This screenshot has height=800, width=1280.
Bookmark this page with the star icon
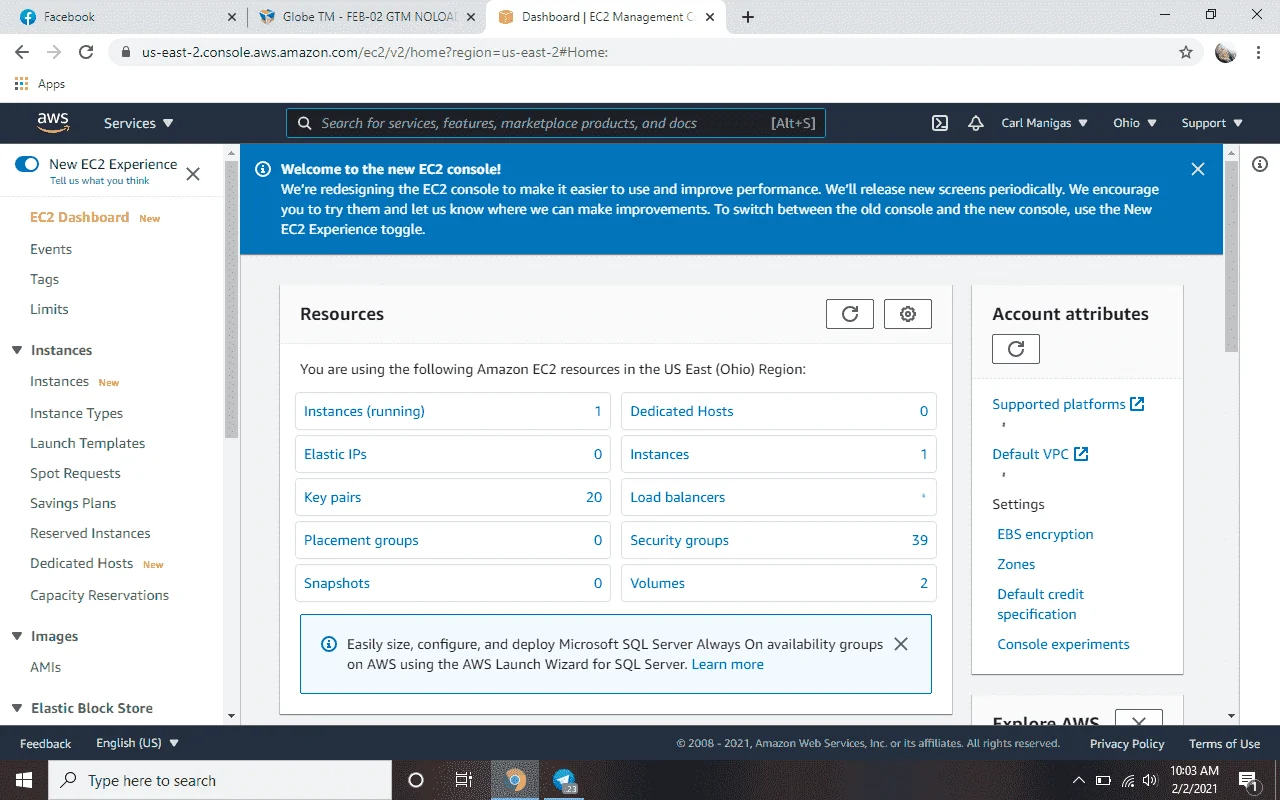(1186, 52)
